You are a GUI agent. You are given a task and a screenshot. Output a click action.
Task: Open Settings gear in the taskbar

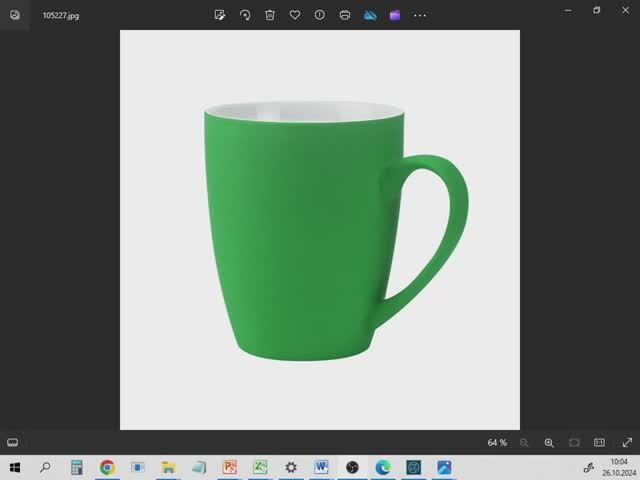pyautogui.click(x=291, y=467)
